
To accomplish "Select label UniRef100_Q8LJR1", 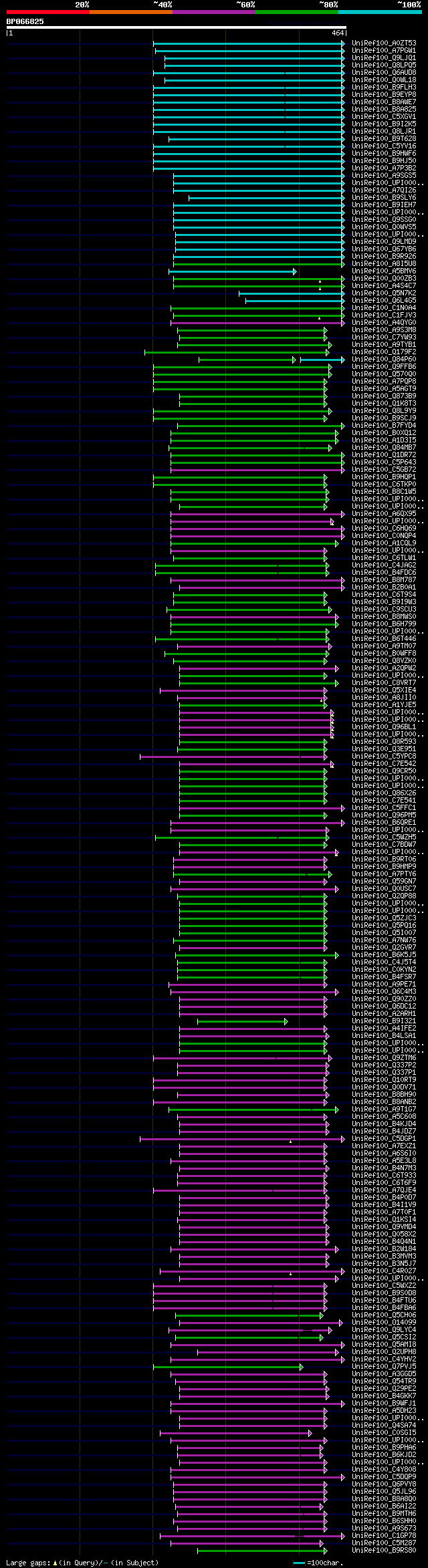I will pyautogui.click(x=384, y=132).
